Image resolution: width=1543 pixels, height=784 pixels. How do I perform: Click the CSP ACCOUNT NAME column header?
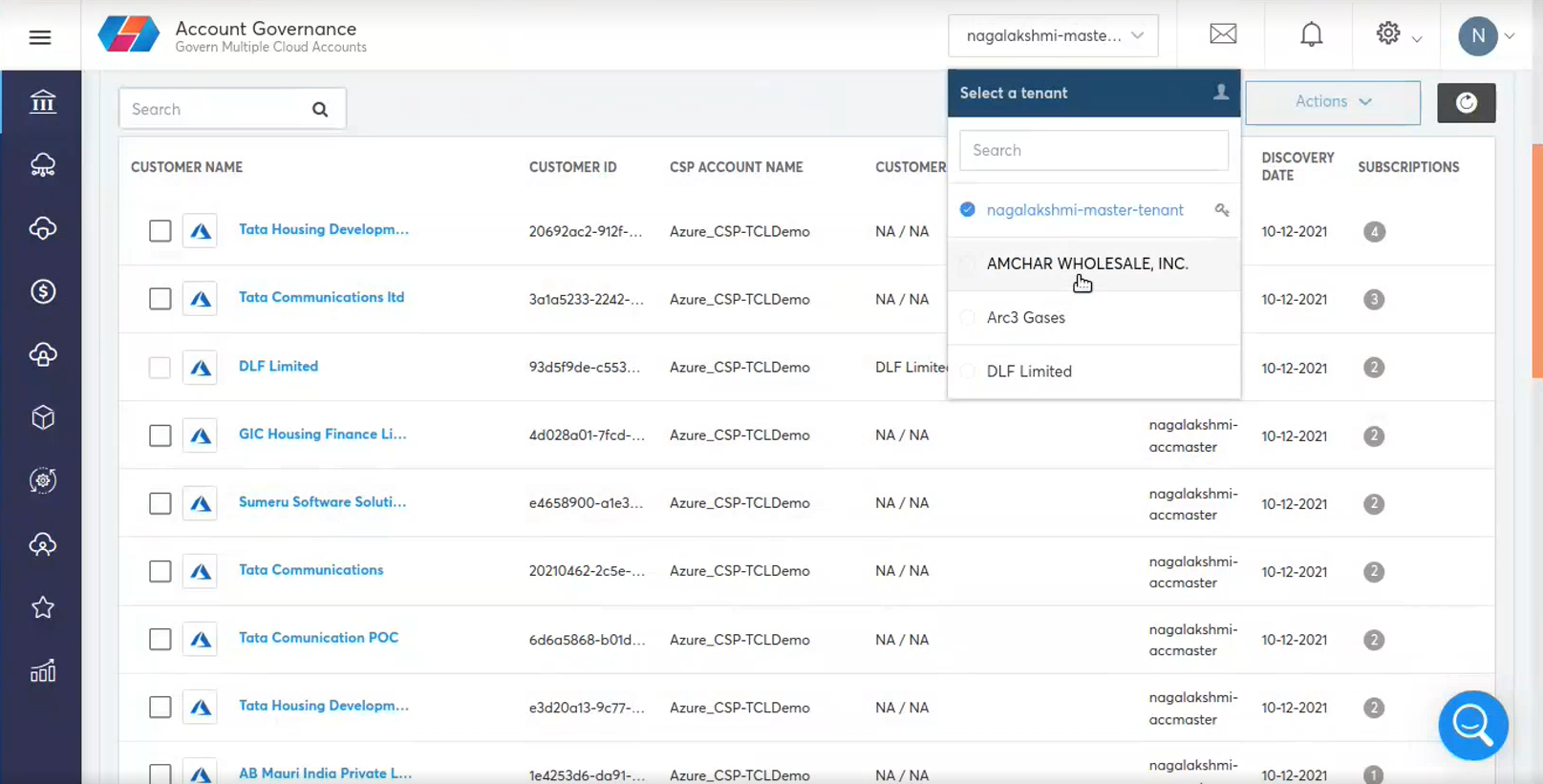tap(736, 167)
